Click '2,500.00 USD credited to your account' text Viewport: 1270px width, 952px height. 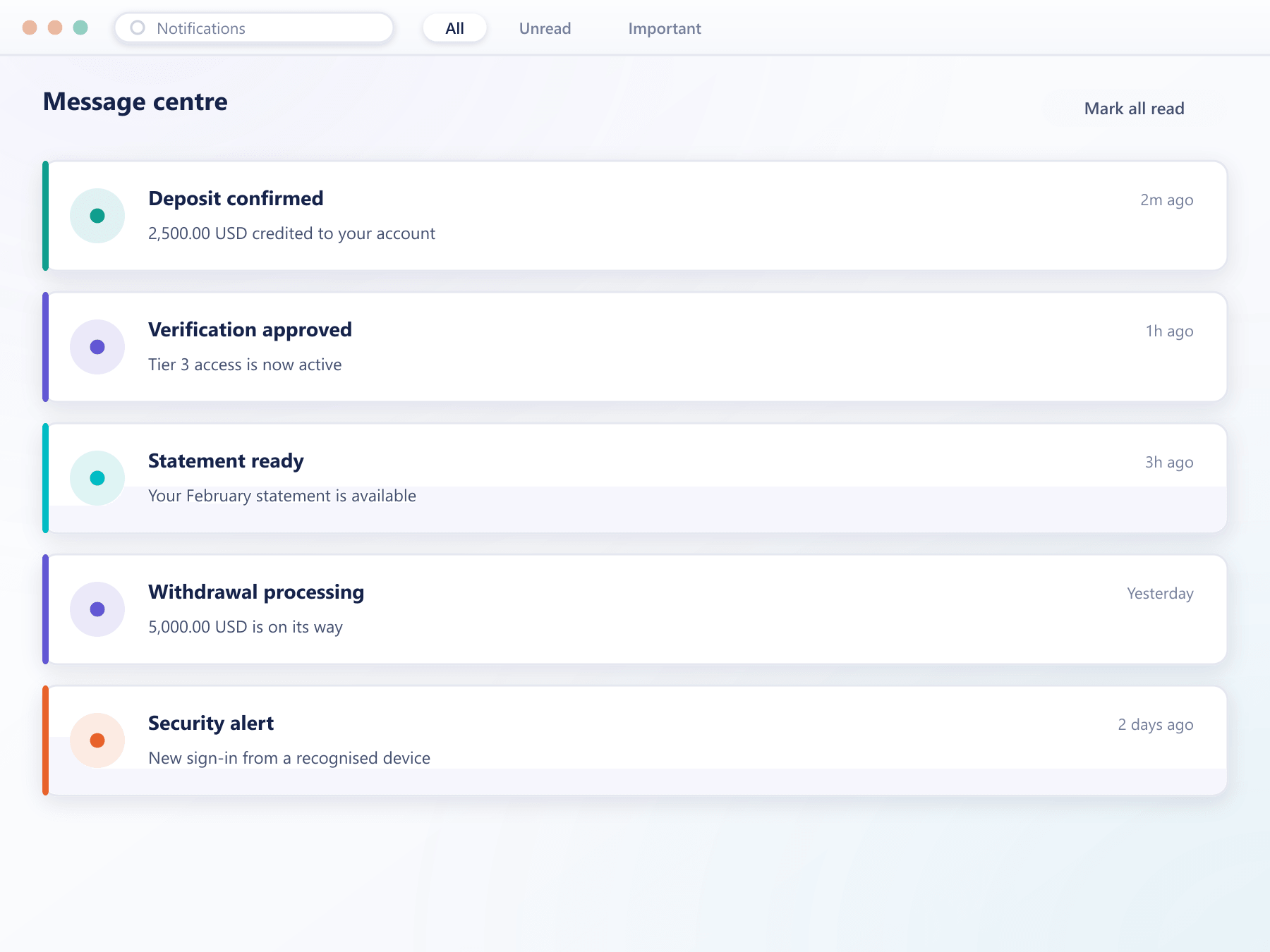coord(291,233)
